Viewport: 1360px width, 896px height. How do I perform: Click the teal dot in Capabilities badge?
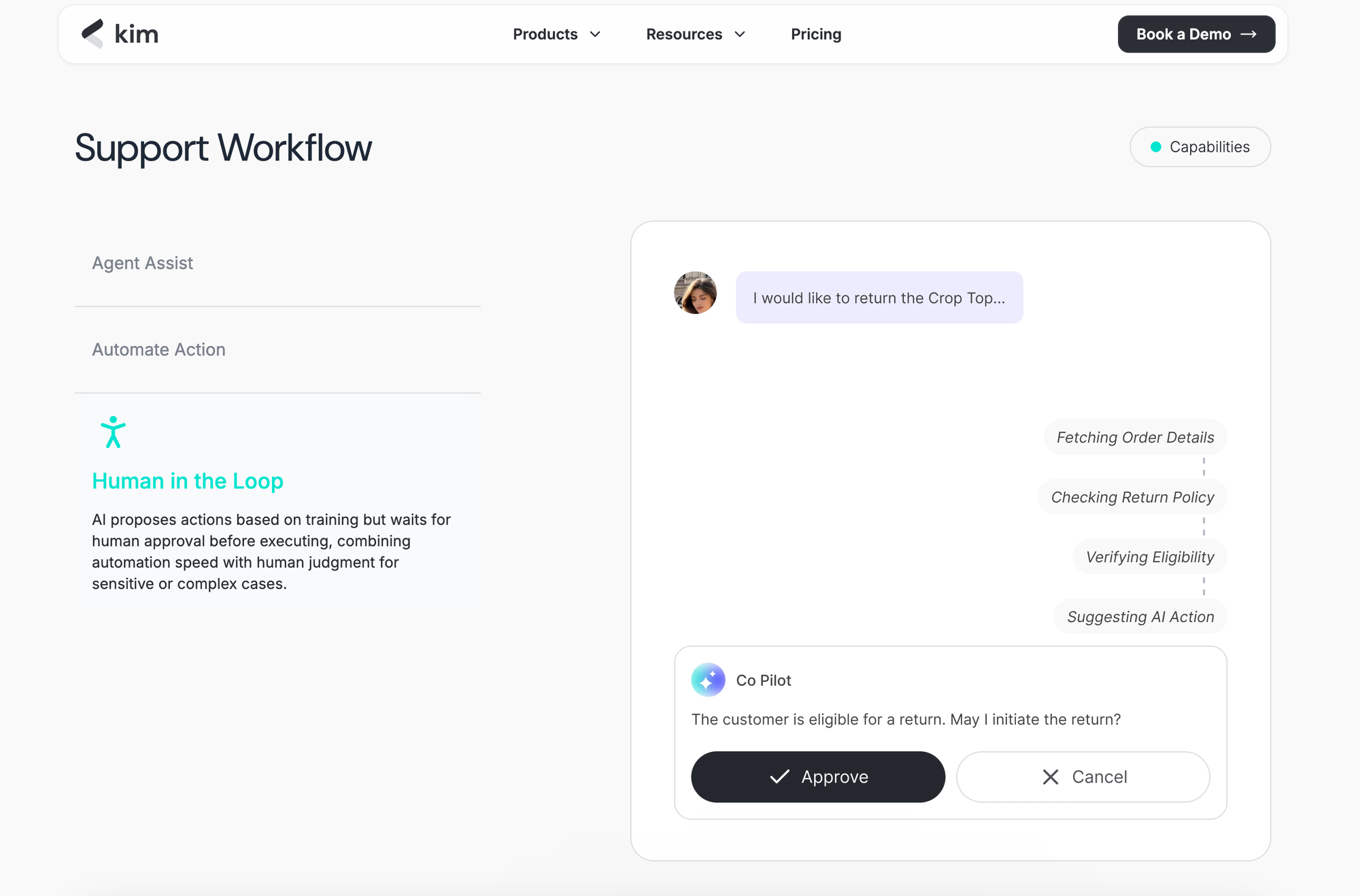1155,147
